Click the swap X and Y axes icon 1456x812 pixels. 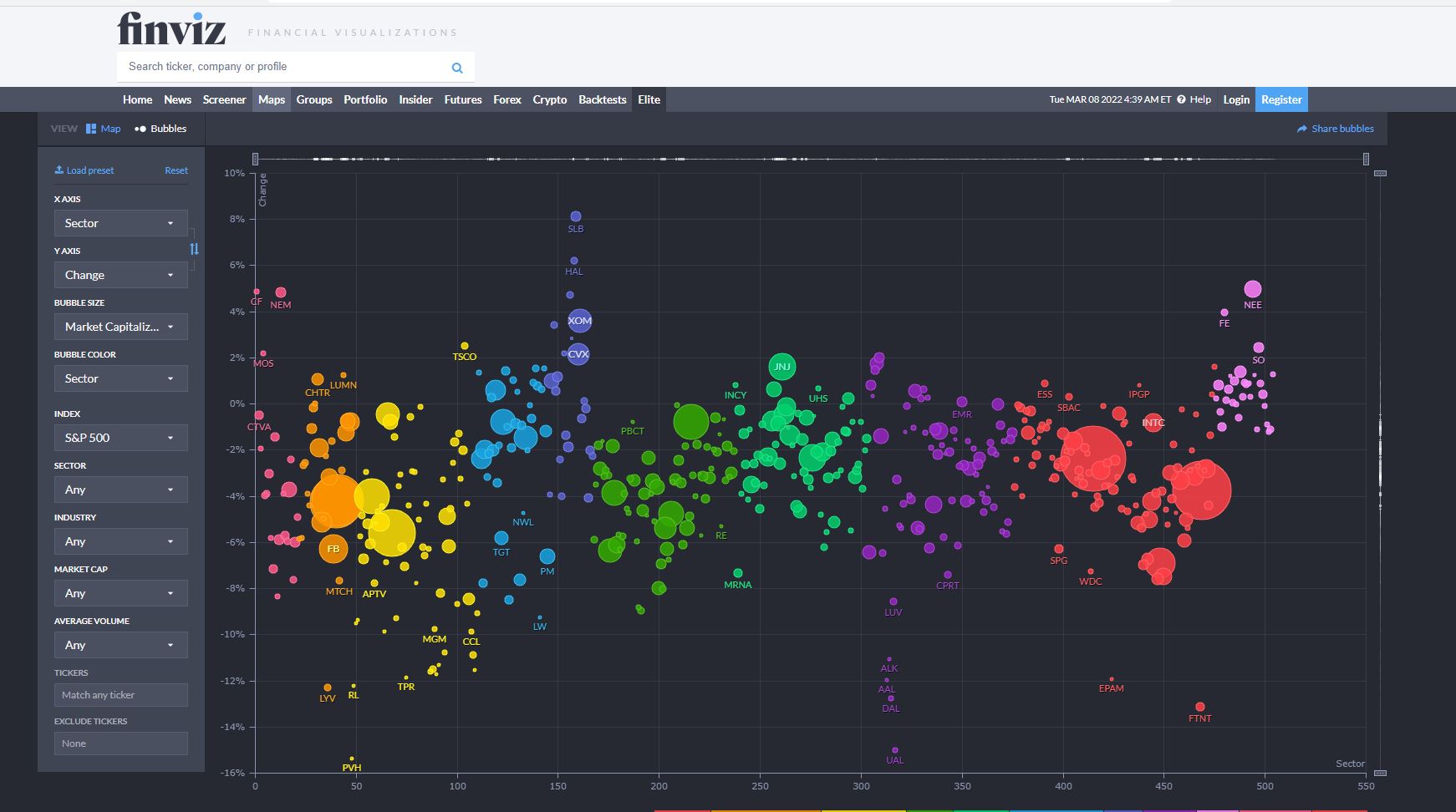194,249
